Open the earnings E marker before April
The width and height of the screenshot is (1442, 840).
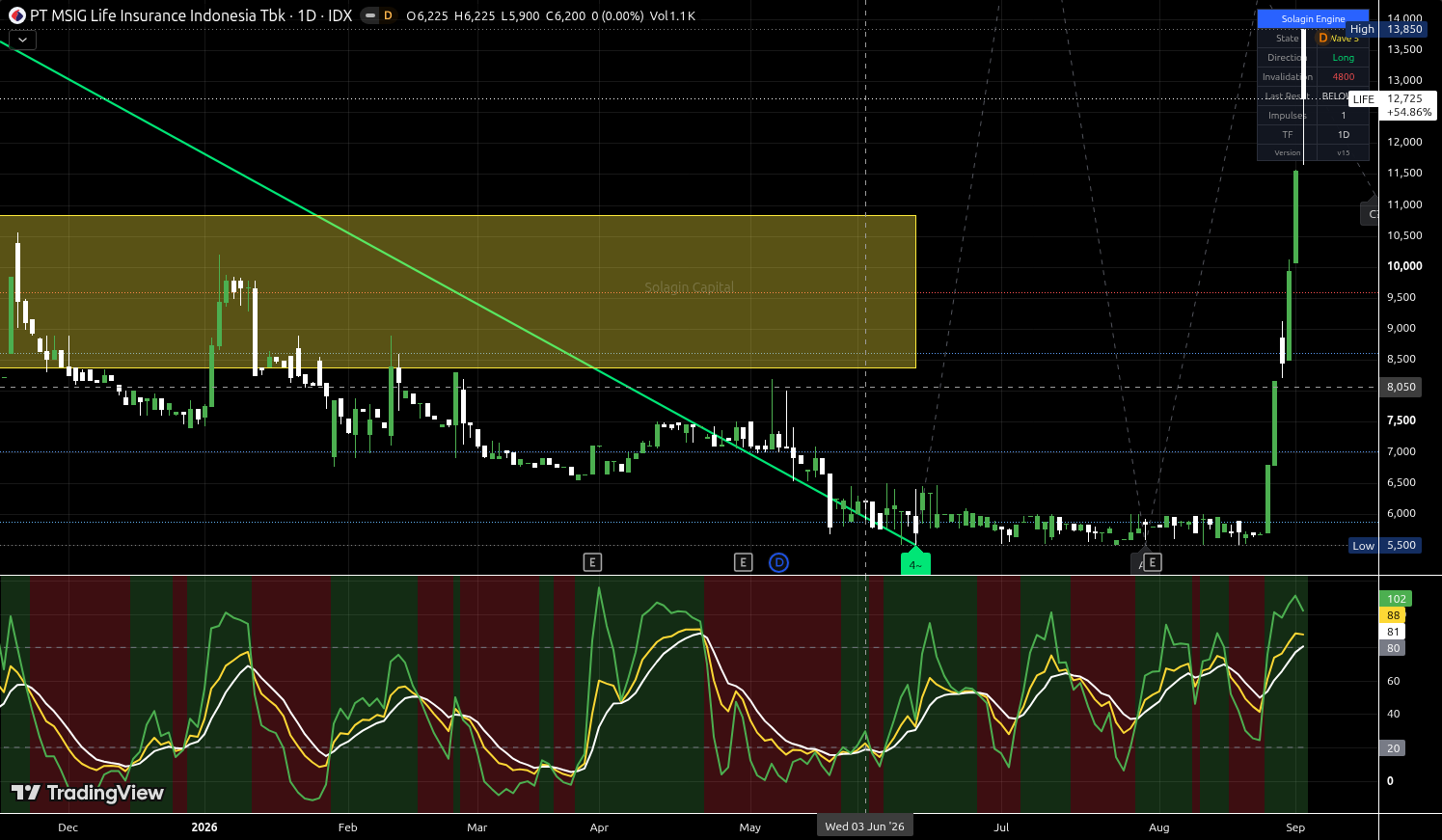point(592,562)
